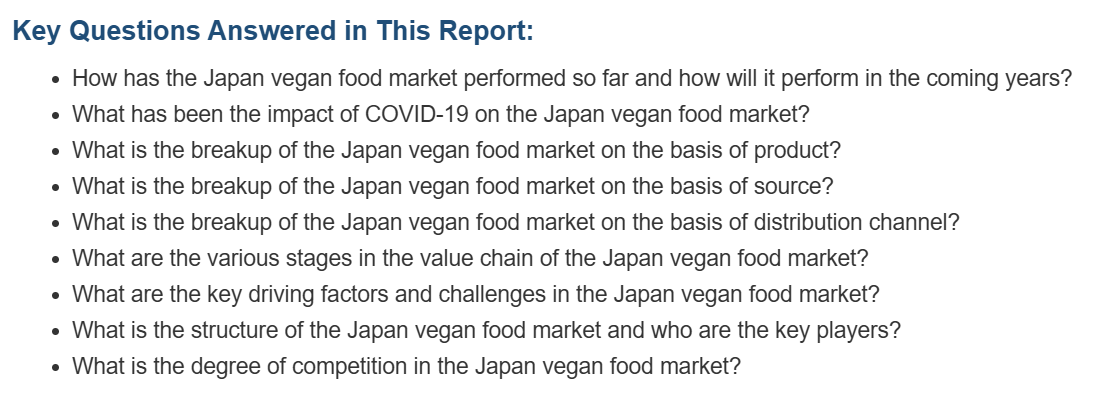
Task: Click the breakup on basis of source question
Action: [452, 186]
